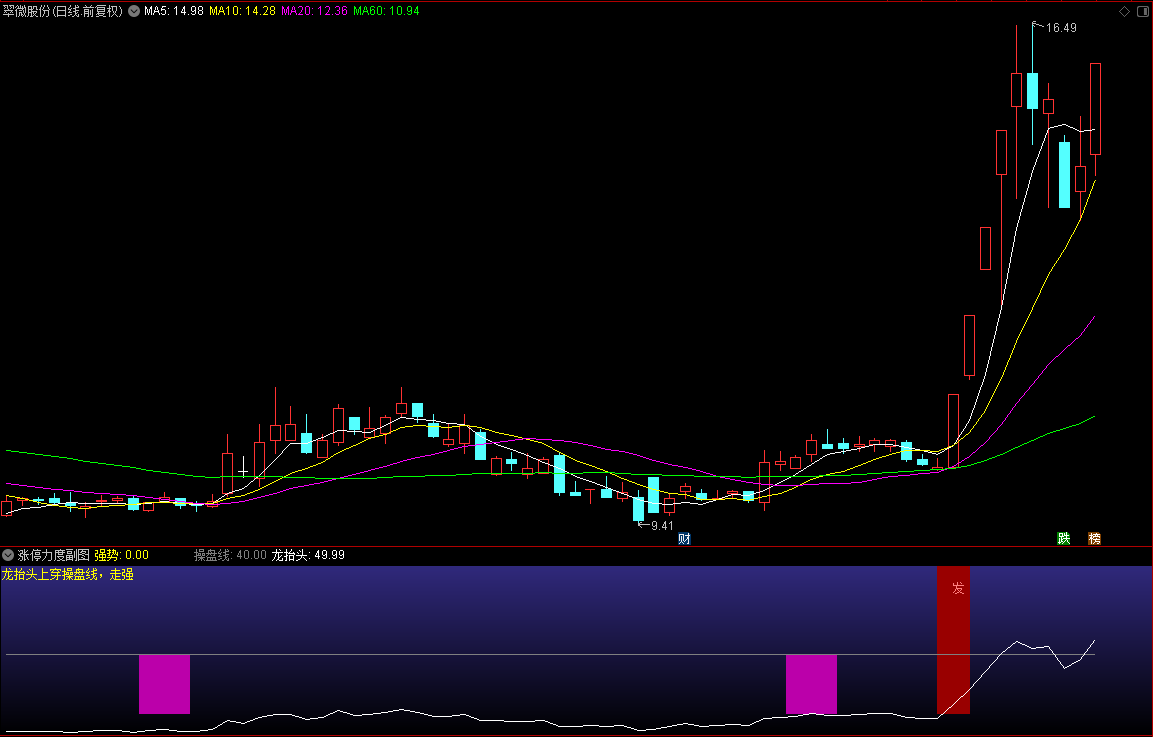Click the 9.41 low price label

[x=662, y=526]
